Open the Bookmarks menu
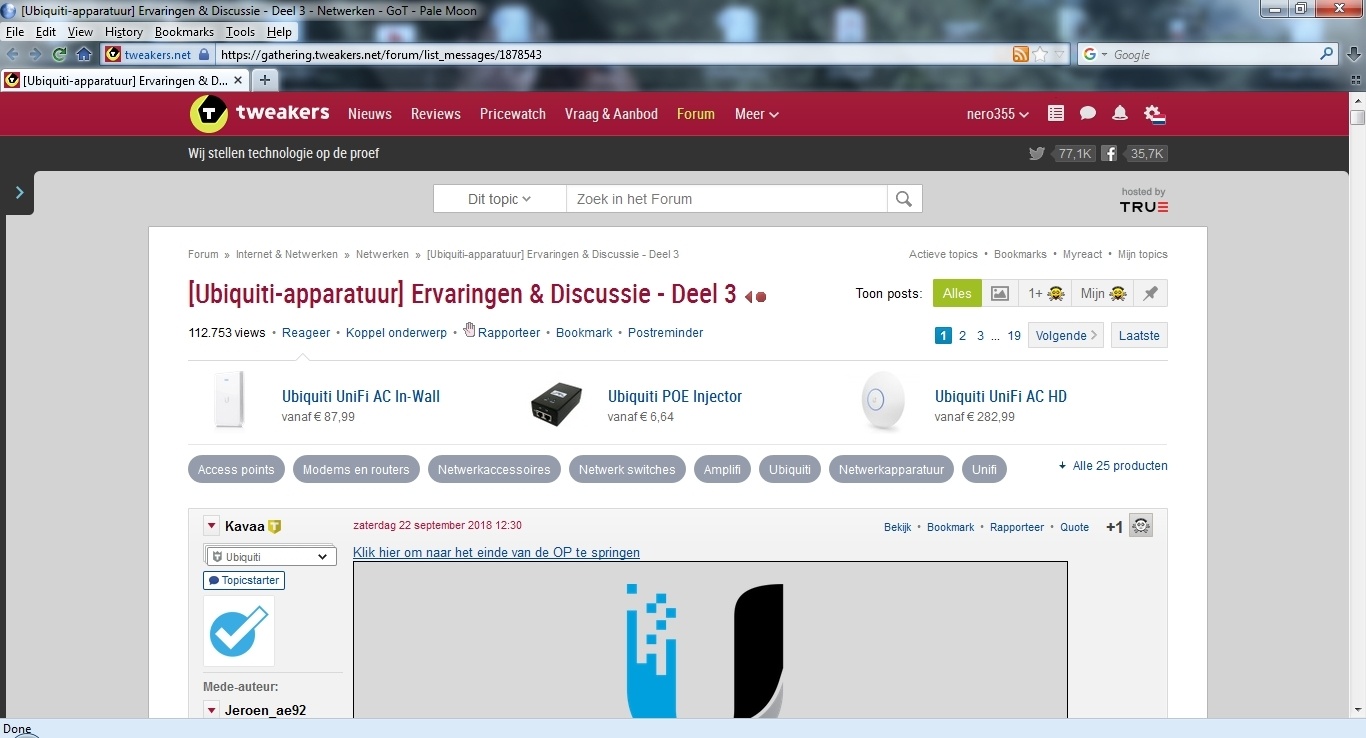The width and height of the screenshot is (1366, 738). (x=184, y=32)
